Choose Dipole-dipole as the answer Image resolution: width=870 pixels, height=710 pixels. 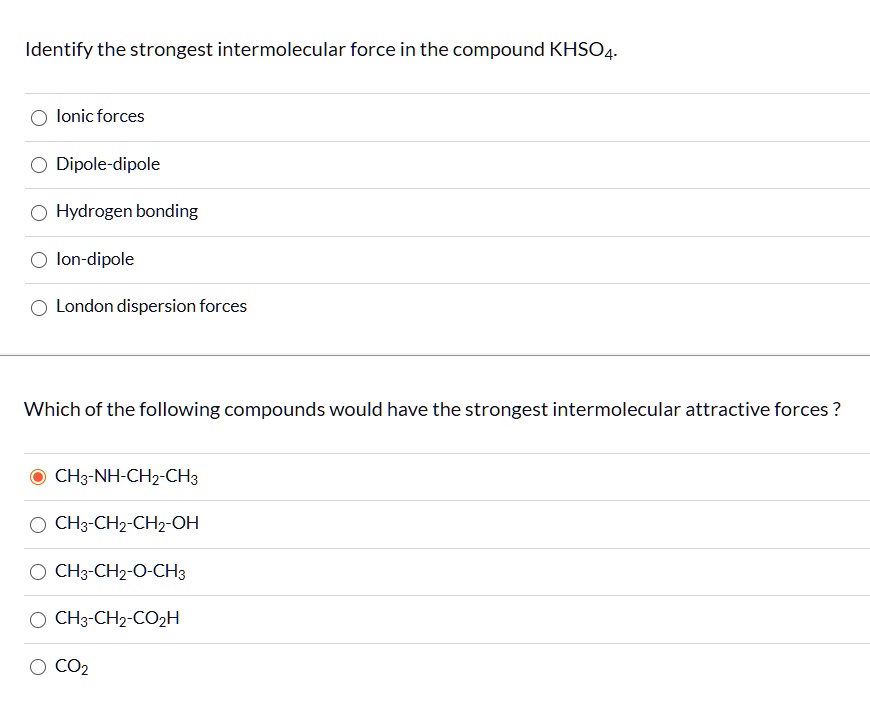pyautogui.click(x=38, y=164)
